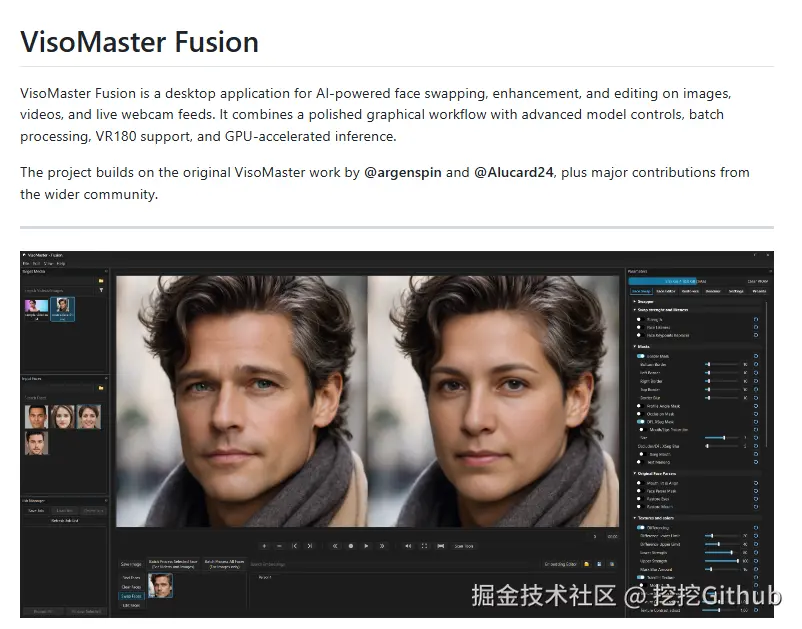Toggle fullscreen view icon under preview

pyautogui.click(x=424, y=546)
